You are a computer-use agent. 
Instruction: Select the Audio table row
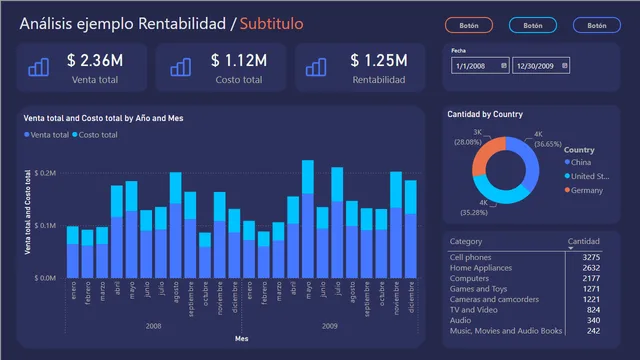(525, 320)
